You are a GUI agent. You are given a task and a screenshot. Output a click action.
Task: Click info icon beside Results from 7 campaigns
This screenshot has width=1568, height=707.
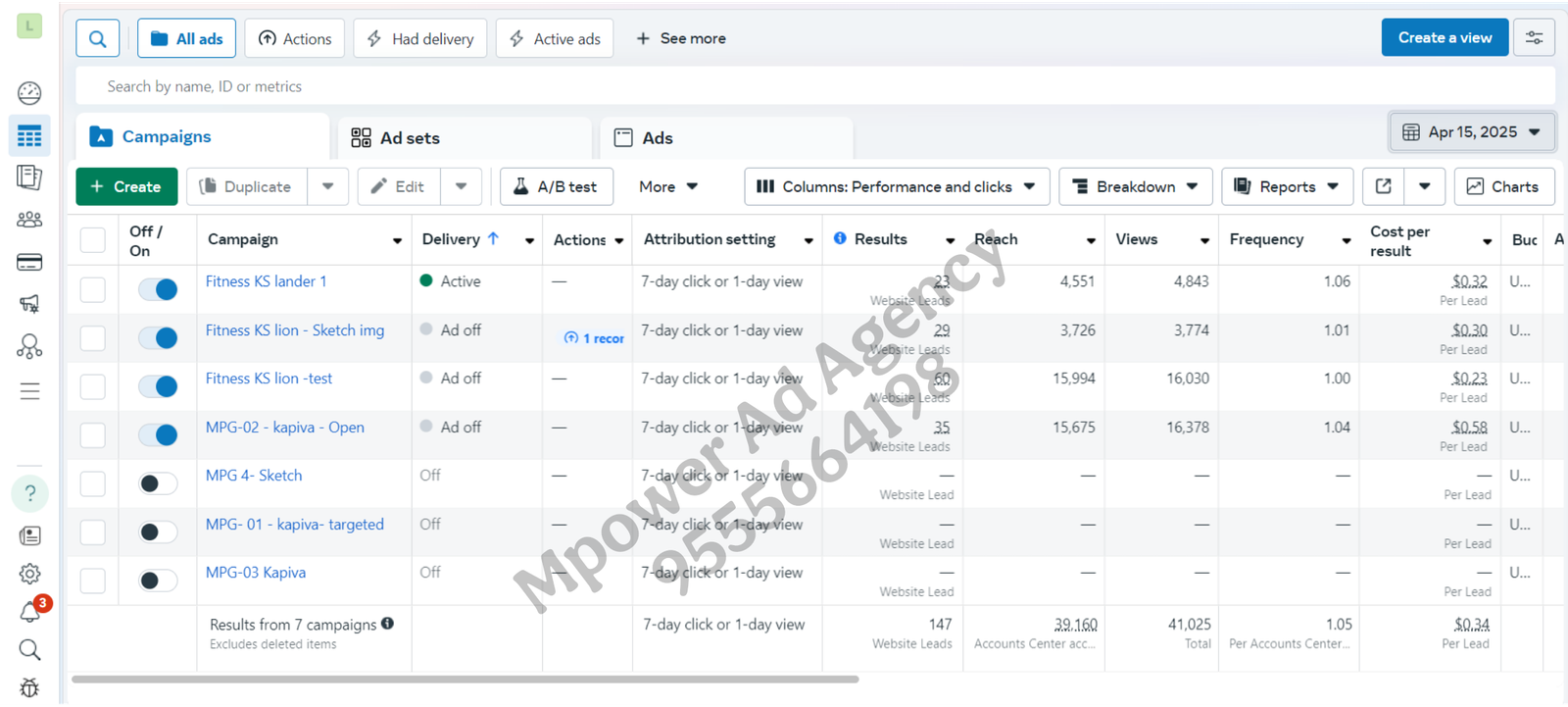coord(387,624)
